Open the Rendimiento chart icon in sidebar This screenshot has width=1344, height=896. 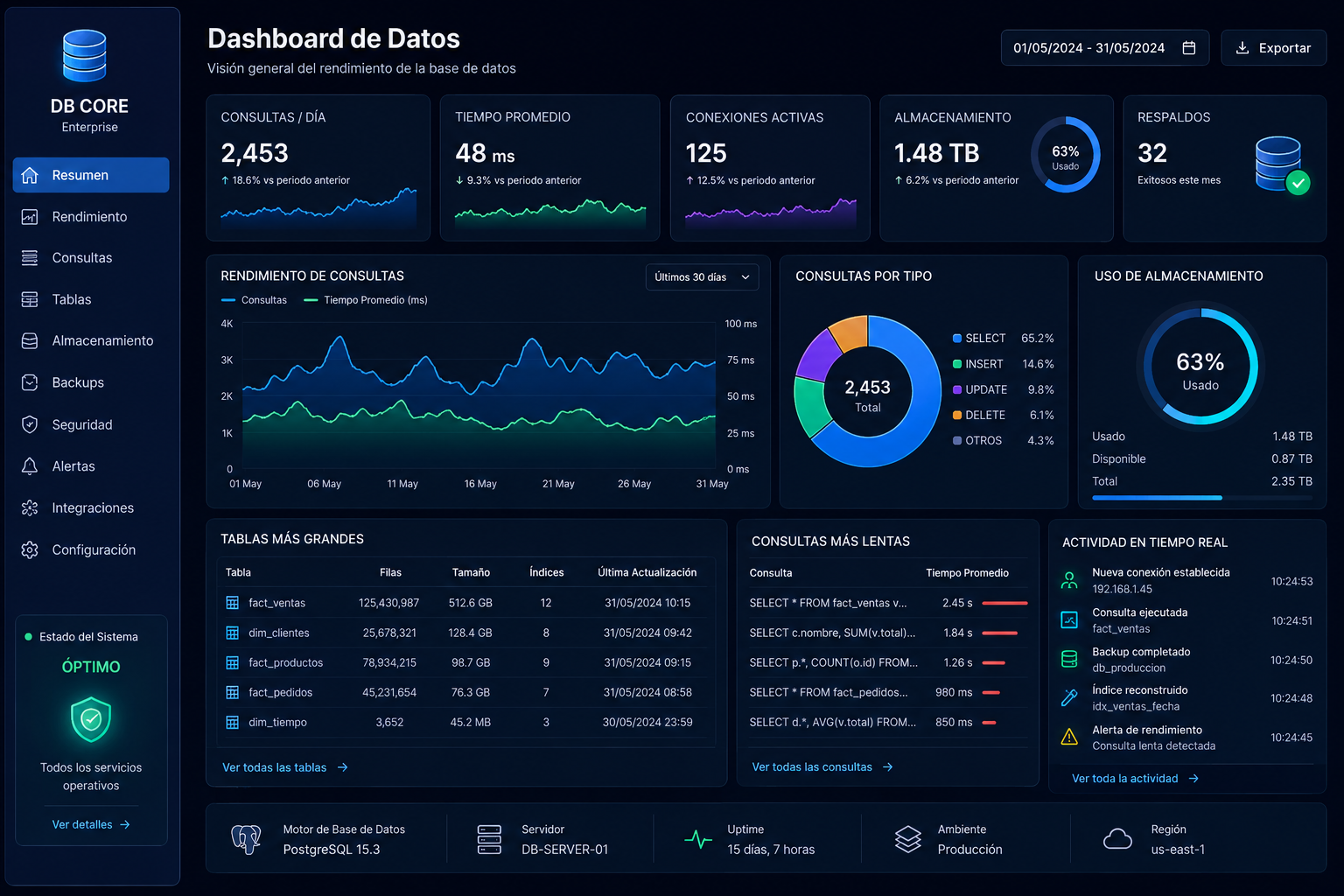(x=30, y=216)
